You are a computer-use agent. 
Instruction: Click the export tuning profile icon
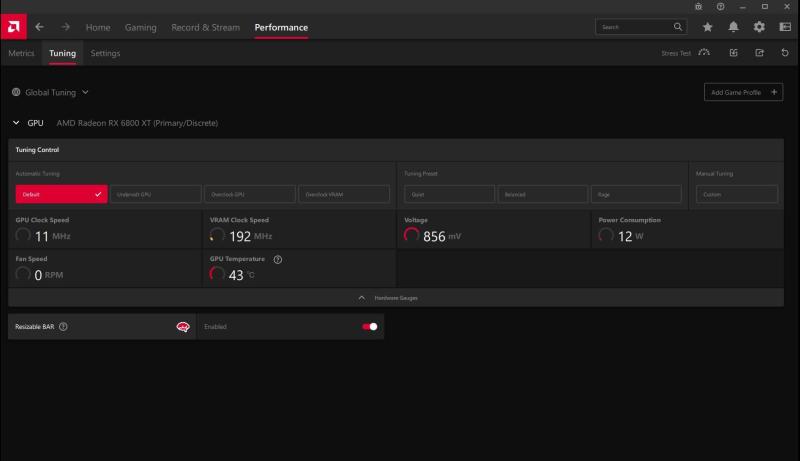(x=759, y=53)
